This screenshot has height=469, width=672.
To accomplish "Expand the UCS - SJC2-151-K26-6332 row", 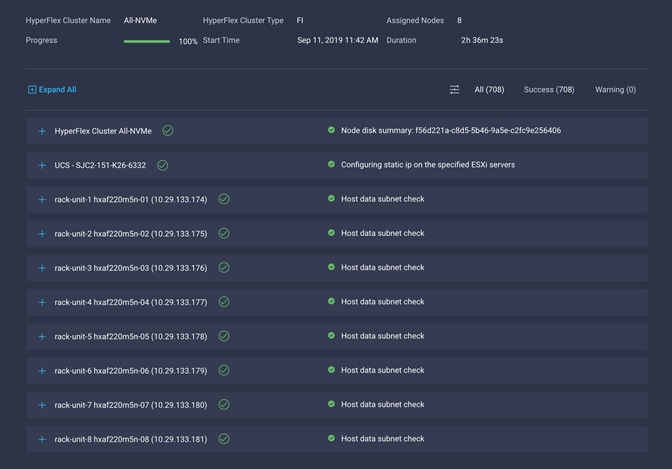I will [x=42, y=165].
